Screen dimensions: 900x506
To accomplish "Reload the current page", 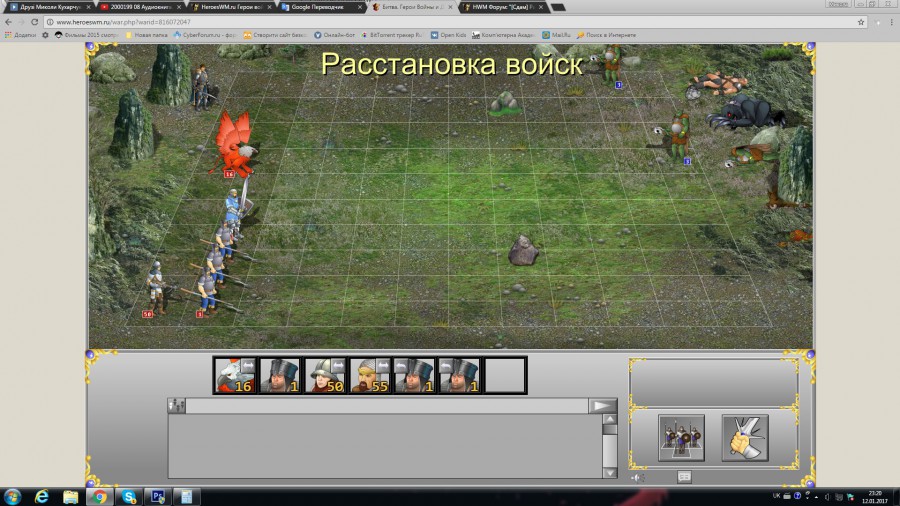I will (x=34, y=22).
